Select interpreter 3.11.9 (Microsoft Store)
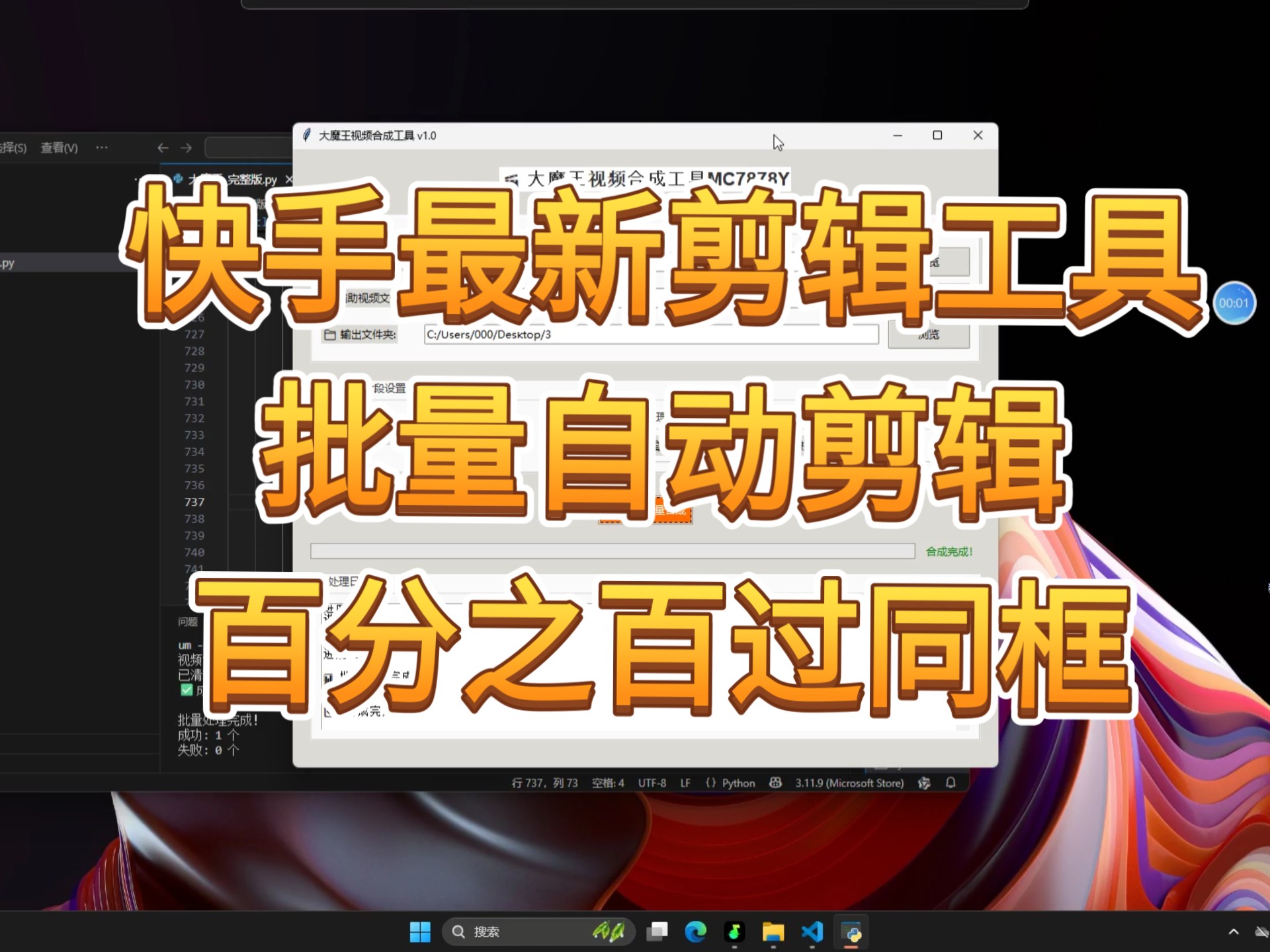1270x952 pixels. point(849,783)
